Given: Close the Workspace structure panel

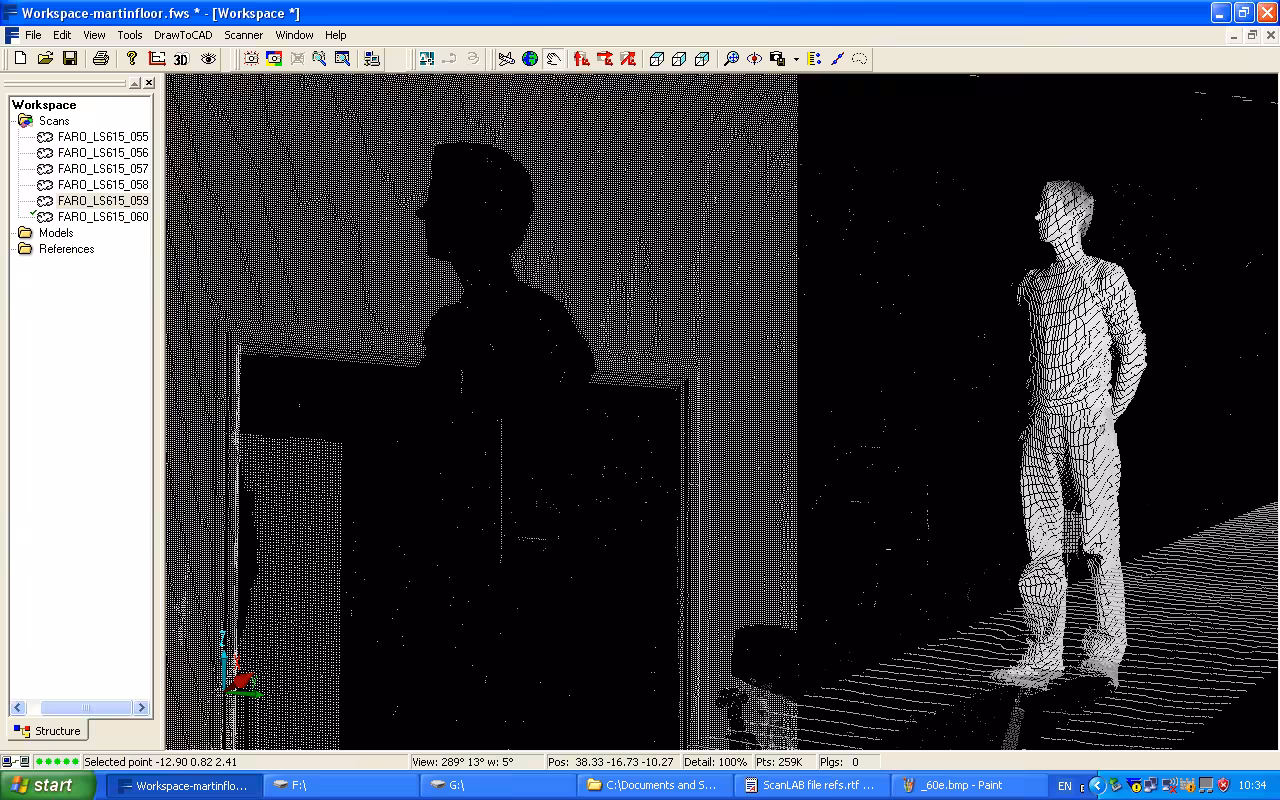Looking at the screenshot, I should (x=149, y=83).
